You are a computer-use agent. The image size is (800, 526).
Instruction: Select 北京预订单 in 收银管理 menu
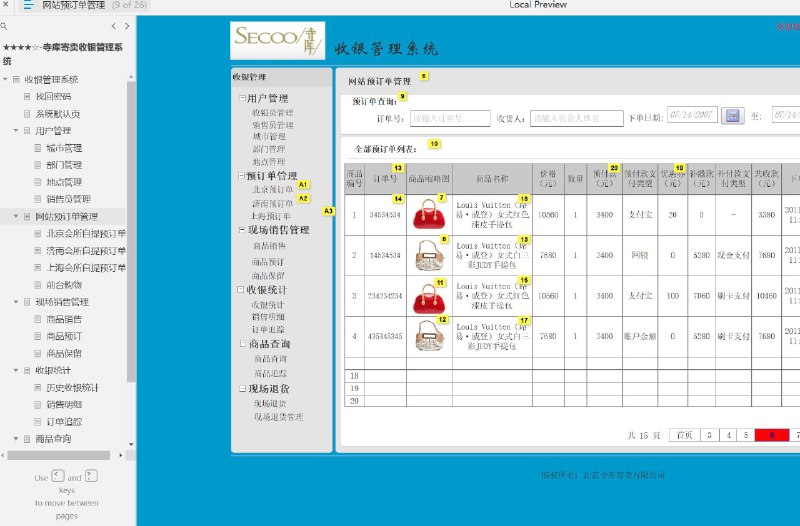click(272, 190)
